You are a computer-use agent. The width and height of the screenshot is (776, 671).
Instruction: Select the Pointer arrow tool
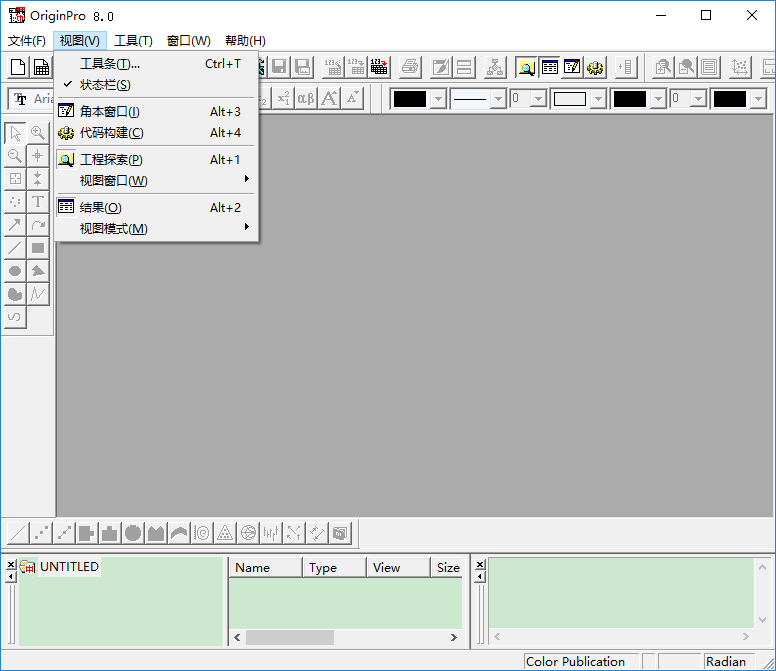pos(15,132)
